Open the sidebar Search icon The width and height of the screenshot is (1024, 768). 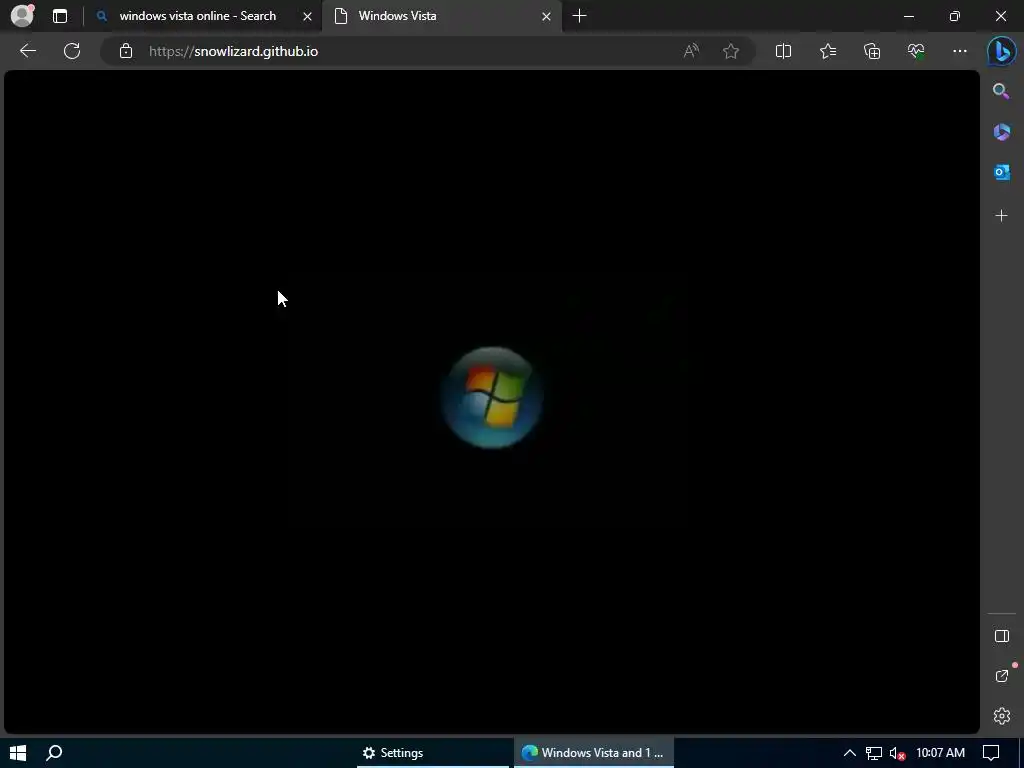(1001, 91)
